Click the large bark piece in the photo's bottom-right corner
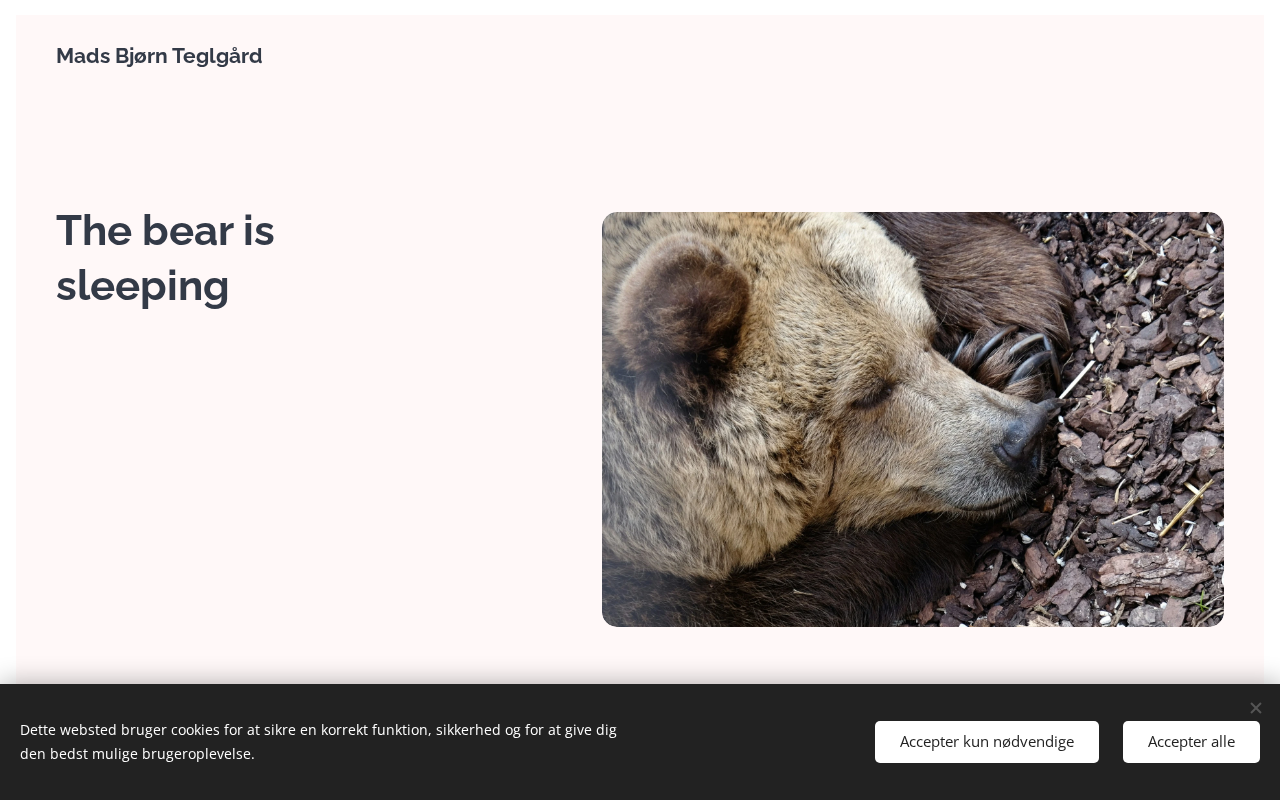Viewport: 1280px width, 800px height. (x=1155, y=574)
